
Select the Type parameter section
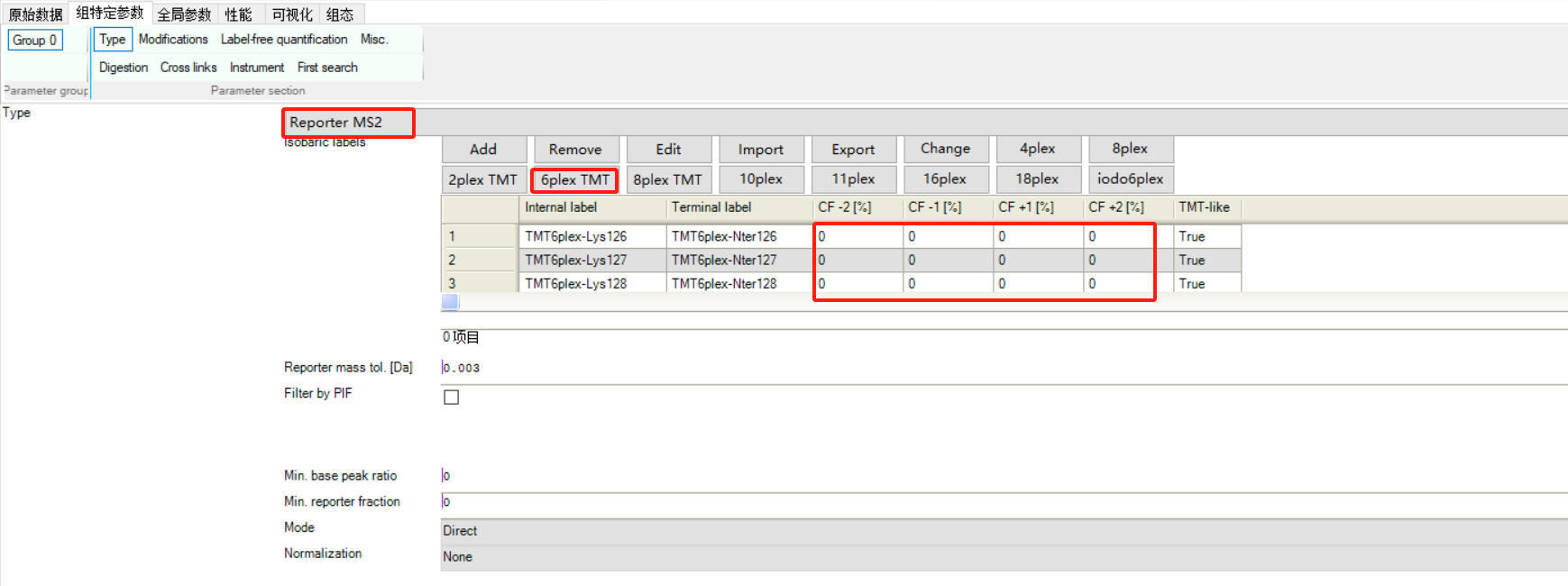113,40
